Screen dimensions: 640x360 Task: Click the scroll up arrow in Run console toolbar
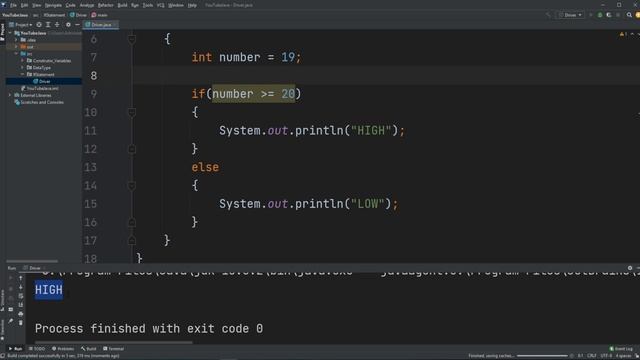coord(21,278)
